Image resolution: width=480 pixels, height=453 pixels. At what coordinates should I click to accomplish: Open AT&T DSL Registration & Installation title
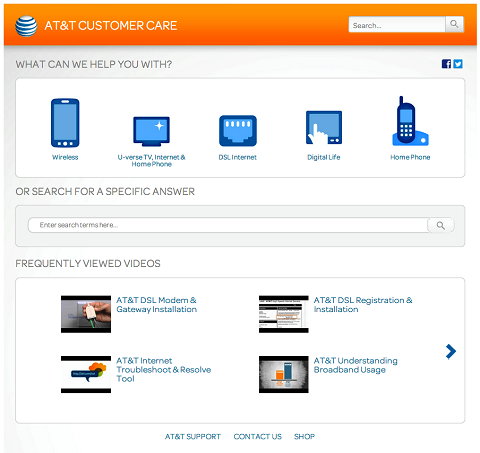coord(363,305)
